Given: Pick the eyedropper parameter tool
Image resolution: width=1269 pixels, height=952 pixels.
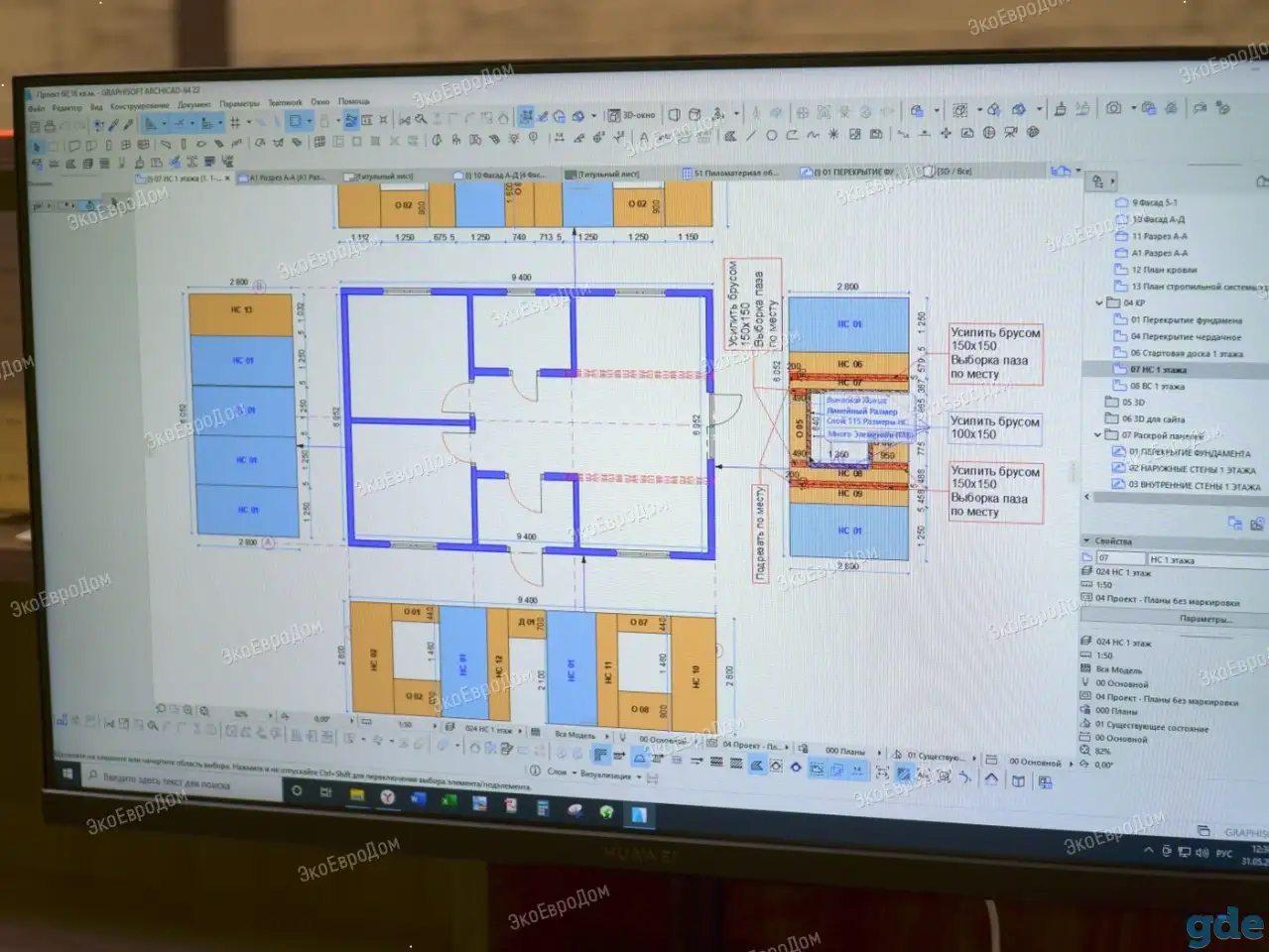Looking at the screenshot, I should 113,125.
